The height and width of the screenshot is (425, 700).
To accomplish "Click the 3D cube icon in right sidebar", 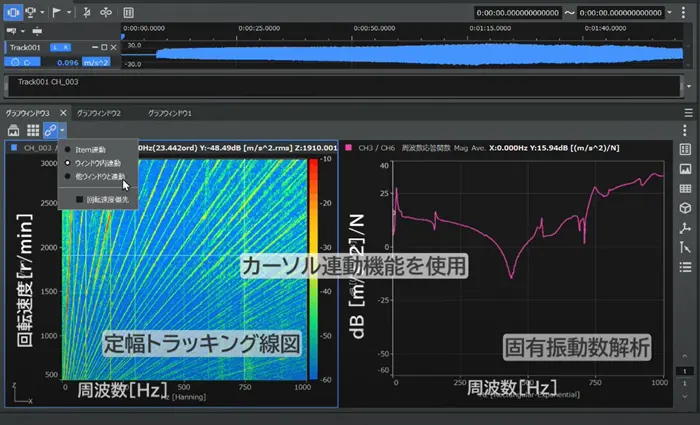I will tap(685, 207).
